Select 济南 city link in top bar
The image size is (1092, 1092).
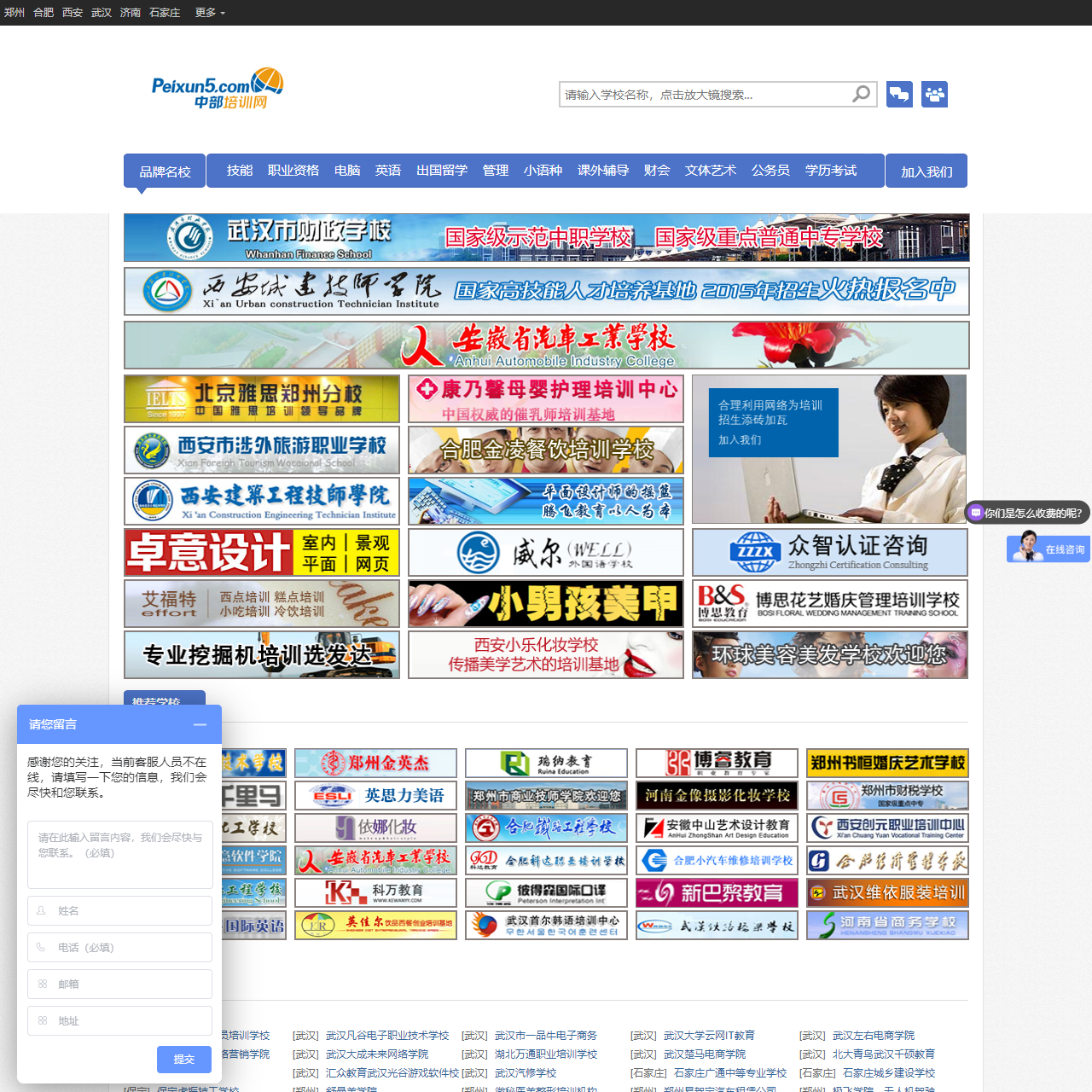pos(131,13)
